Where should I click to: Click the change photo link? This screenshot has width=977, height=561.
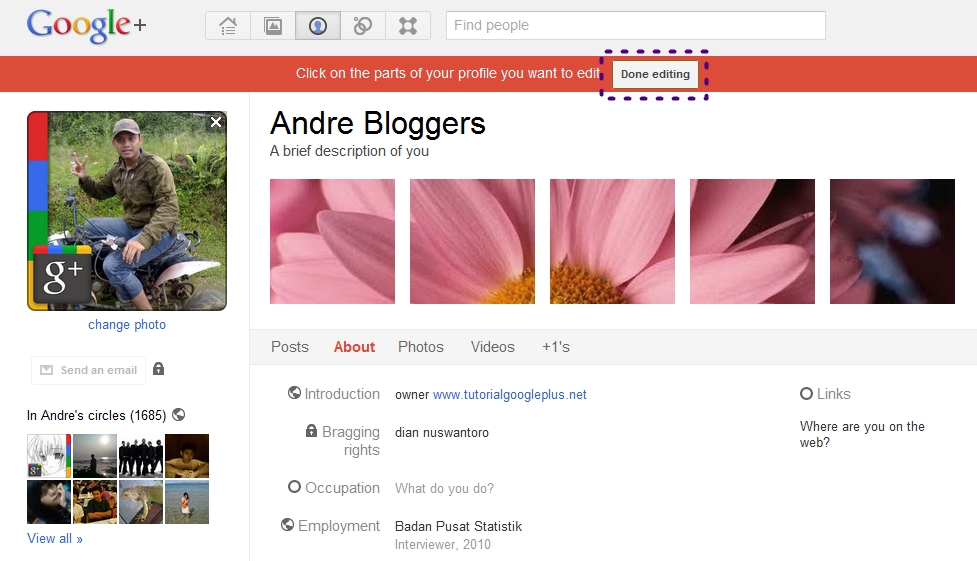(x=127, y=324)
